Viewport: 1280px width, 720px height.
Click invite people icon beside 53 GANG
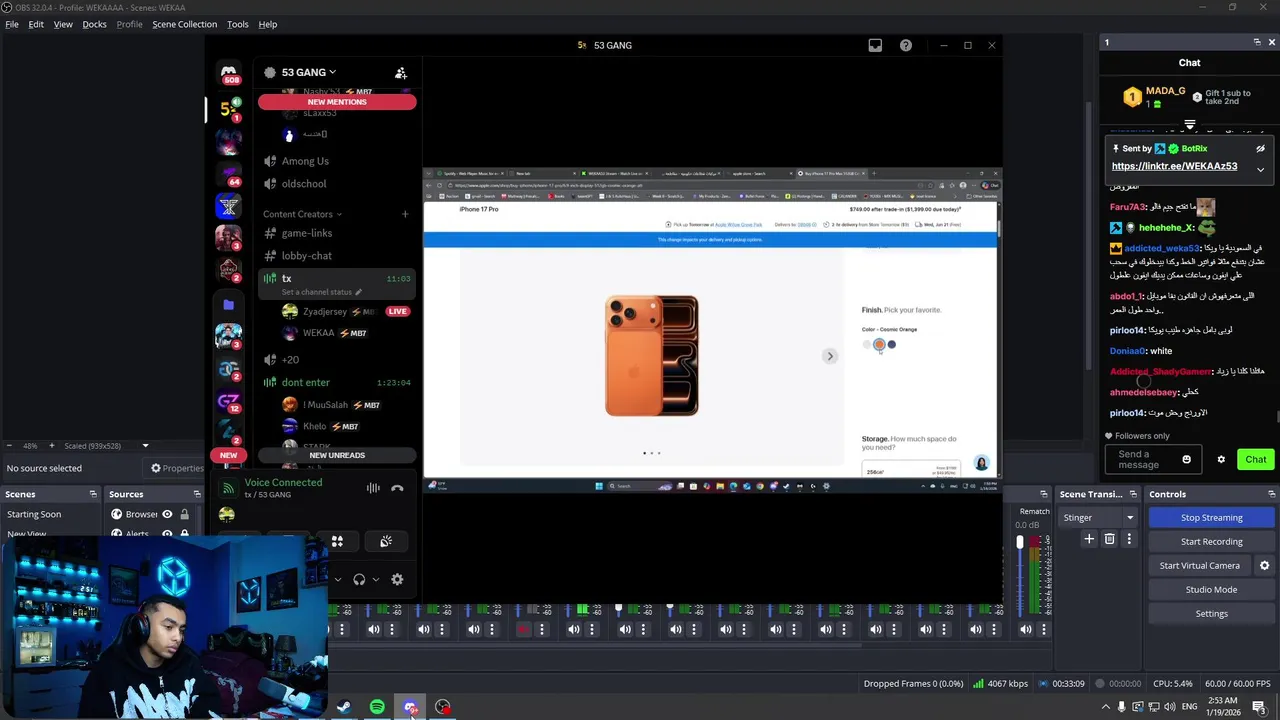pos(401,73)
